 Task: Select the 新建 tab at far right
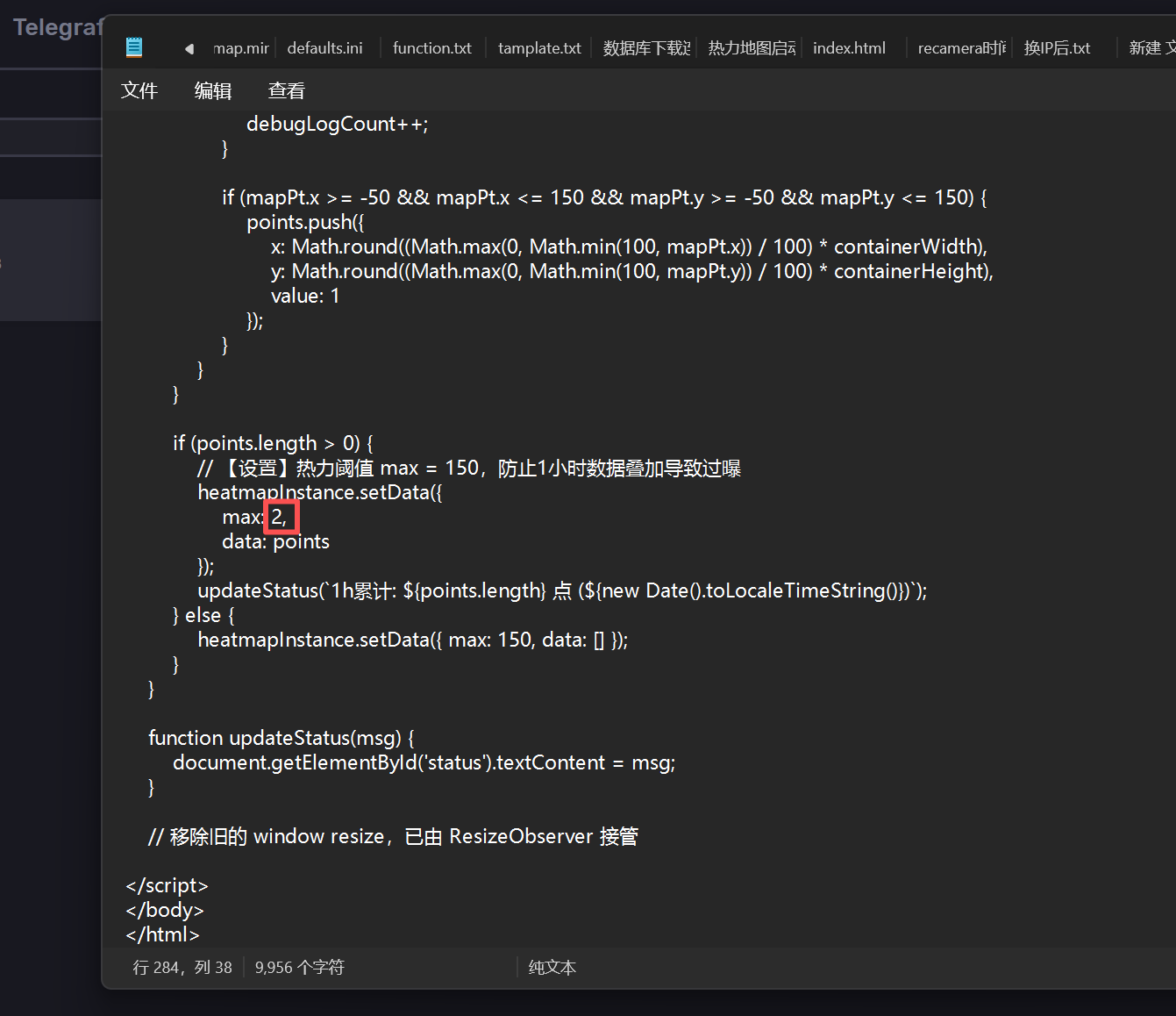point(1151,48)
